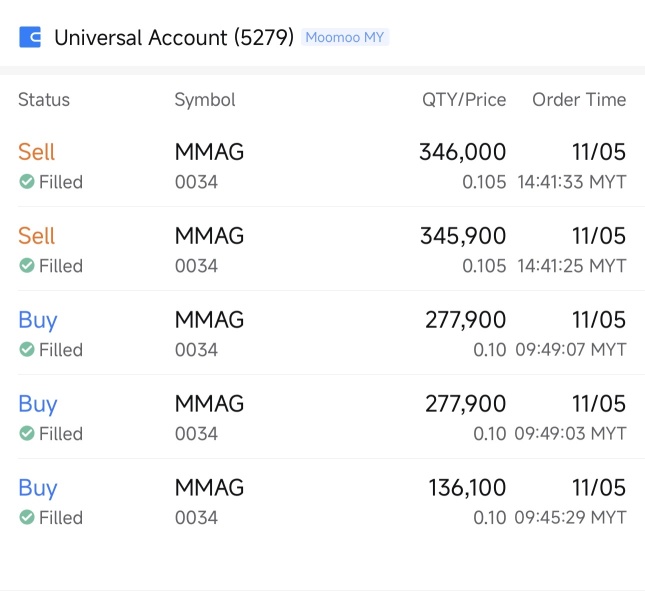The height and width of the screenshot is (615, 645).
Task: Tap the Buy label at 09:49:03
Action: click(38, 404)
